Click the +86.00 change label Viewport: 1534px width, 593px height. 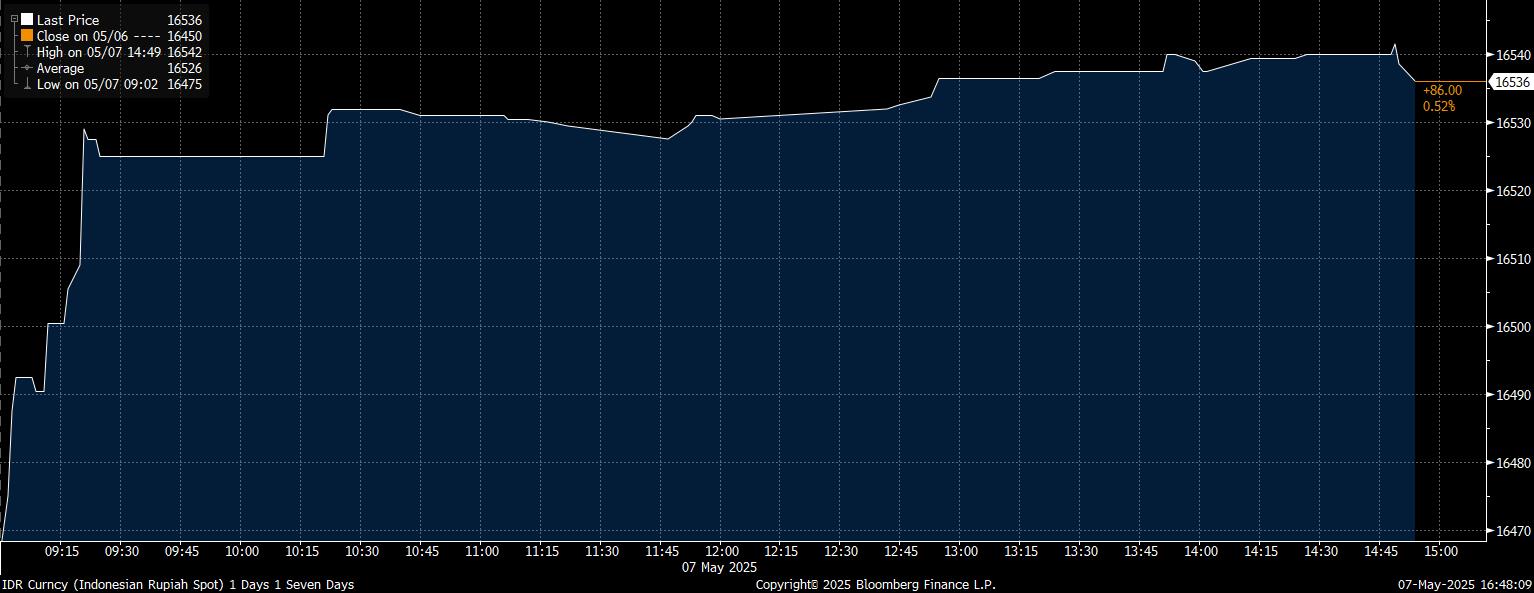pyautogui.click(x=1441, y=90)
